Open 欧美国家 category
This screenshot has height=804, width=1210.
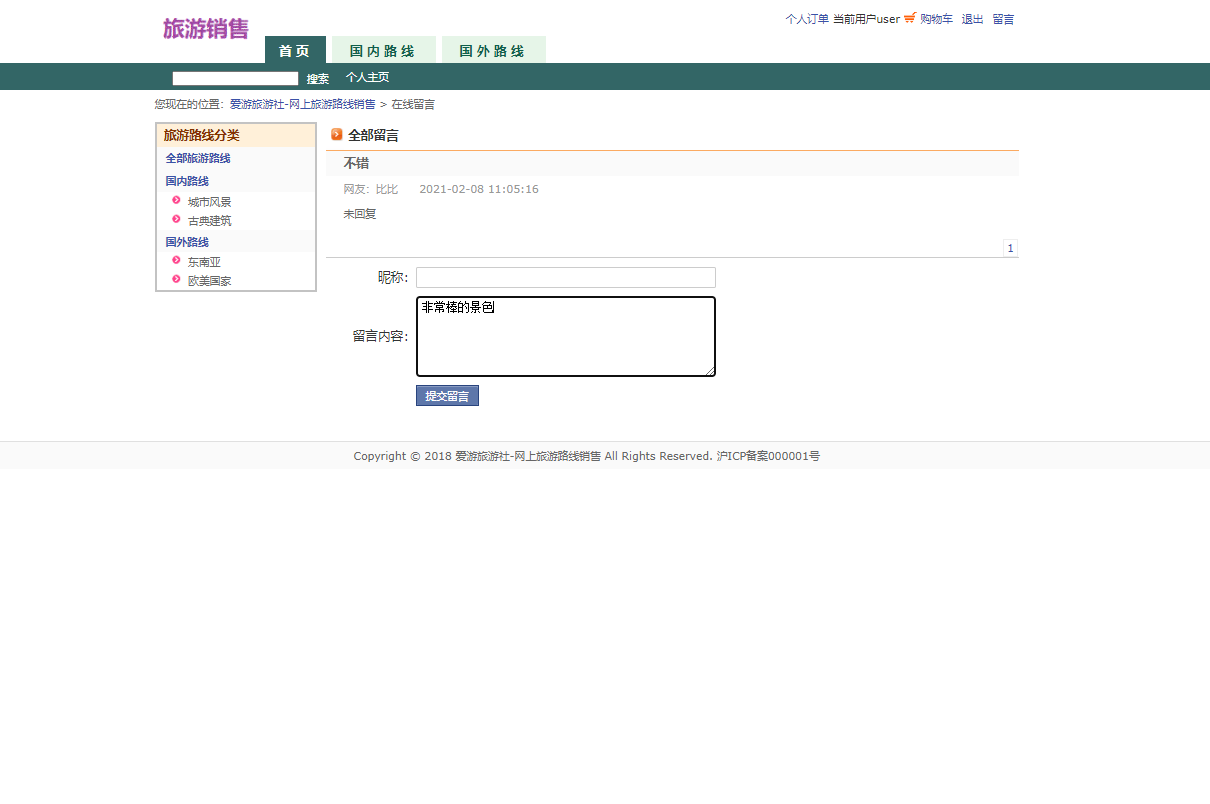tap(210, 281)
